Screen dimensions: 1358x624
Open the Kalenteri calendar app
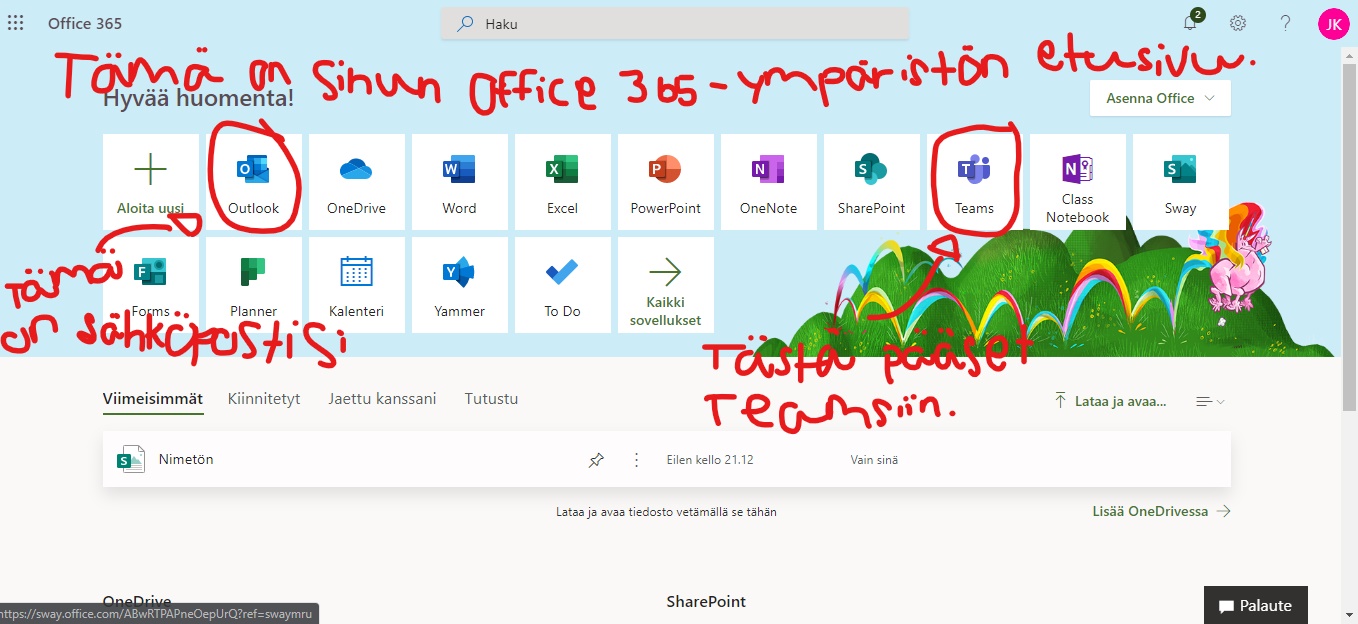[356, 285]
